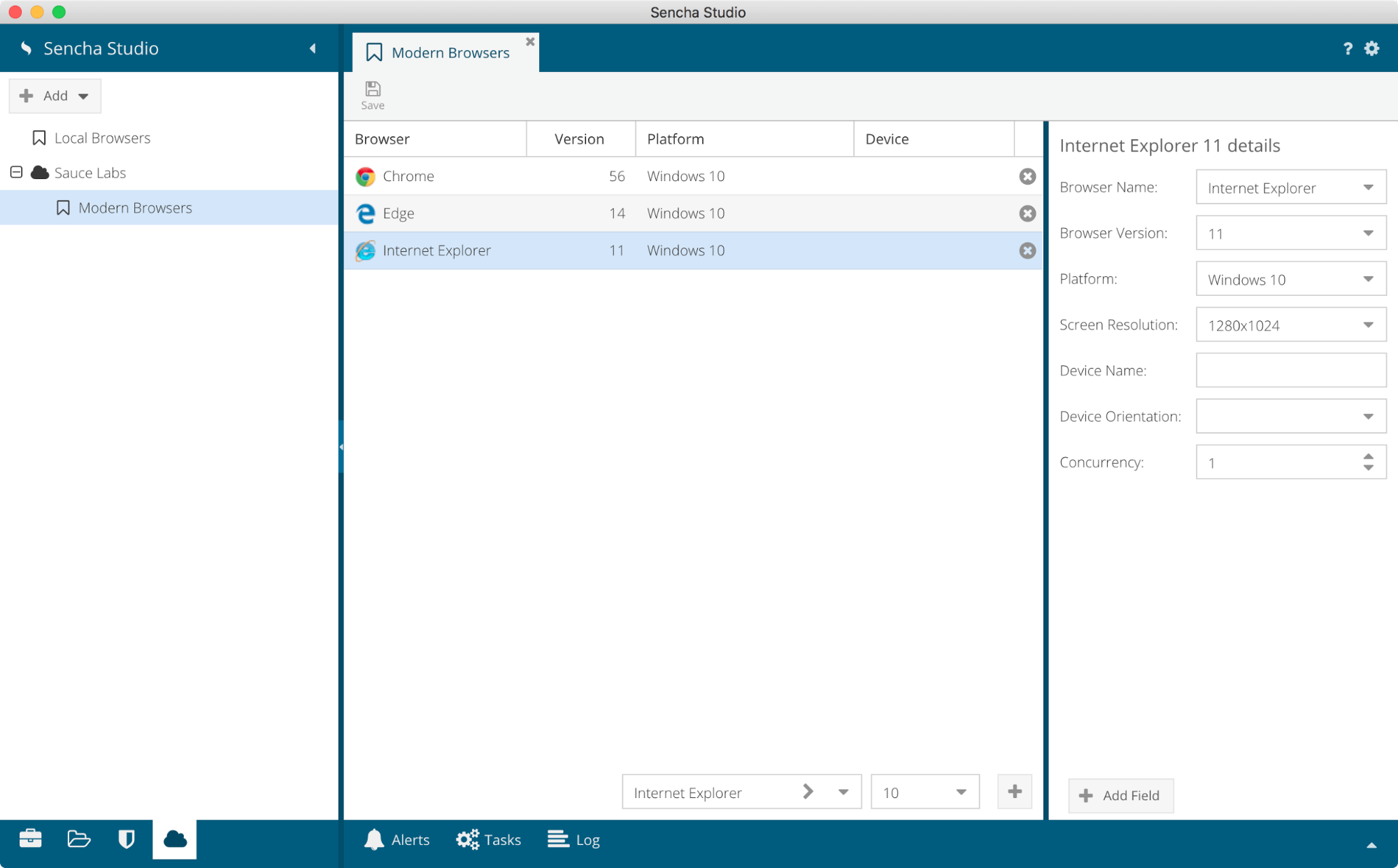Increase the Concurrency value with up arrow
The width and height of the screenshot is (1398, 868).
1368,456
